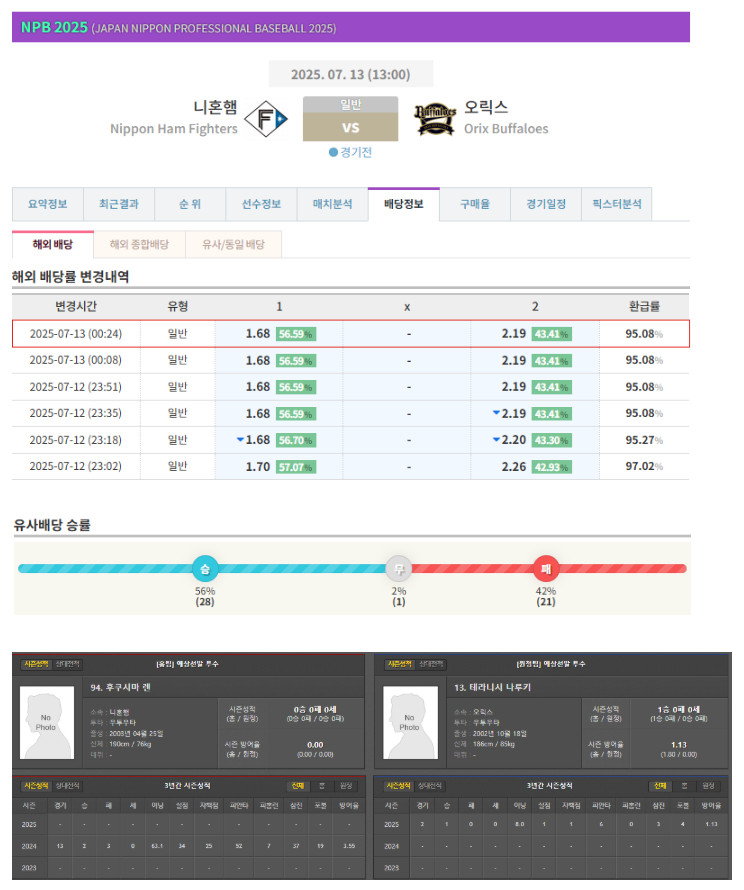Click pitcher name 13. 테라니시 나루키

pyautogui.click(x=492, y=687)
